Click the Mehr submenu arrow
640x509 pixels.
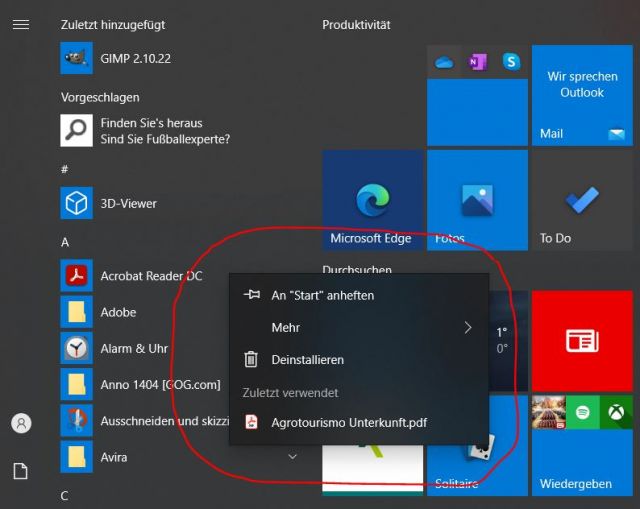click(x=468, y=327)
